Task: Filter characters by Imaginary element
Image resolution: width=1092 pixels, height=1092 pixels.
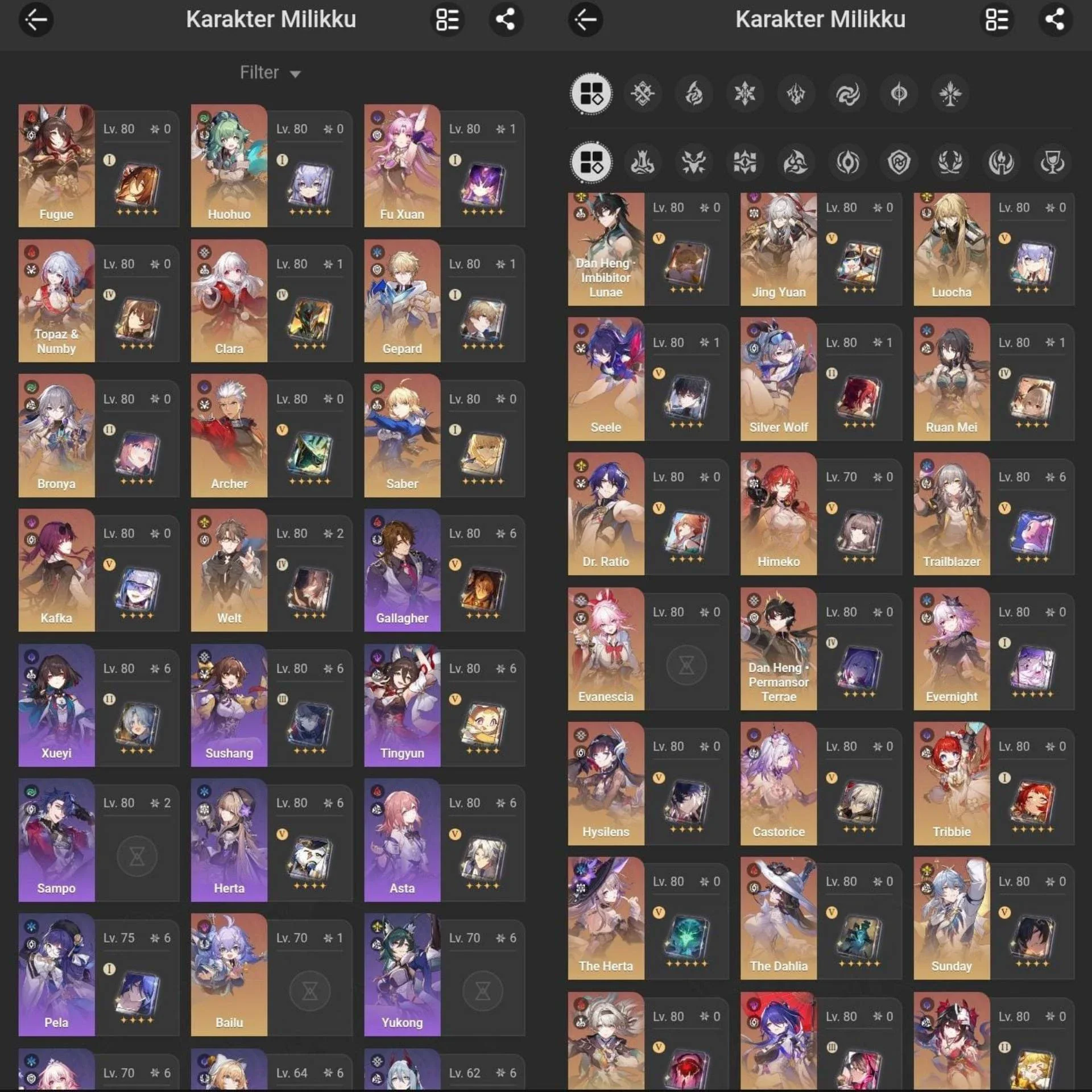Action: pos(950,94)
